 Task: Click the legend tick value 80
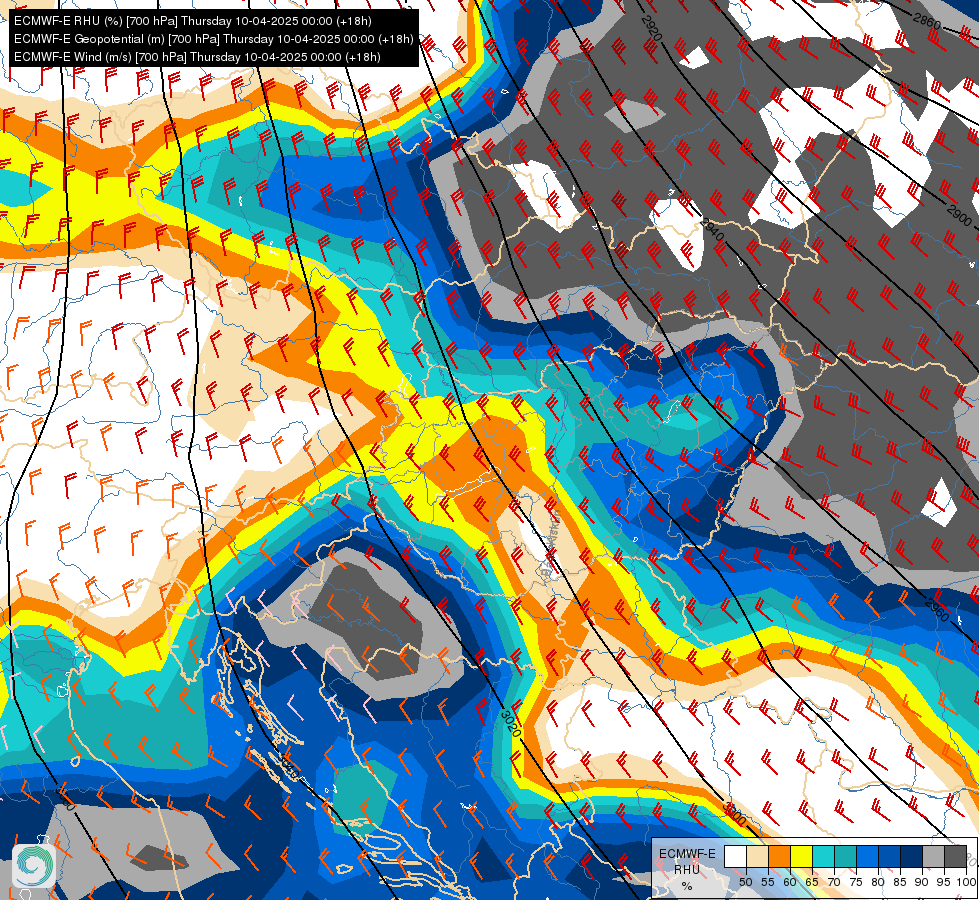pos(878,882)
